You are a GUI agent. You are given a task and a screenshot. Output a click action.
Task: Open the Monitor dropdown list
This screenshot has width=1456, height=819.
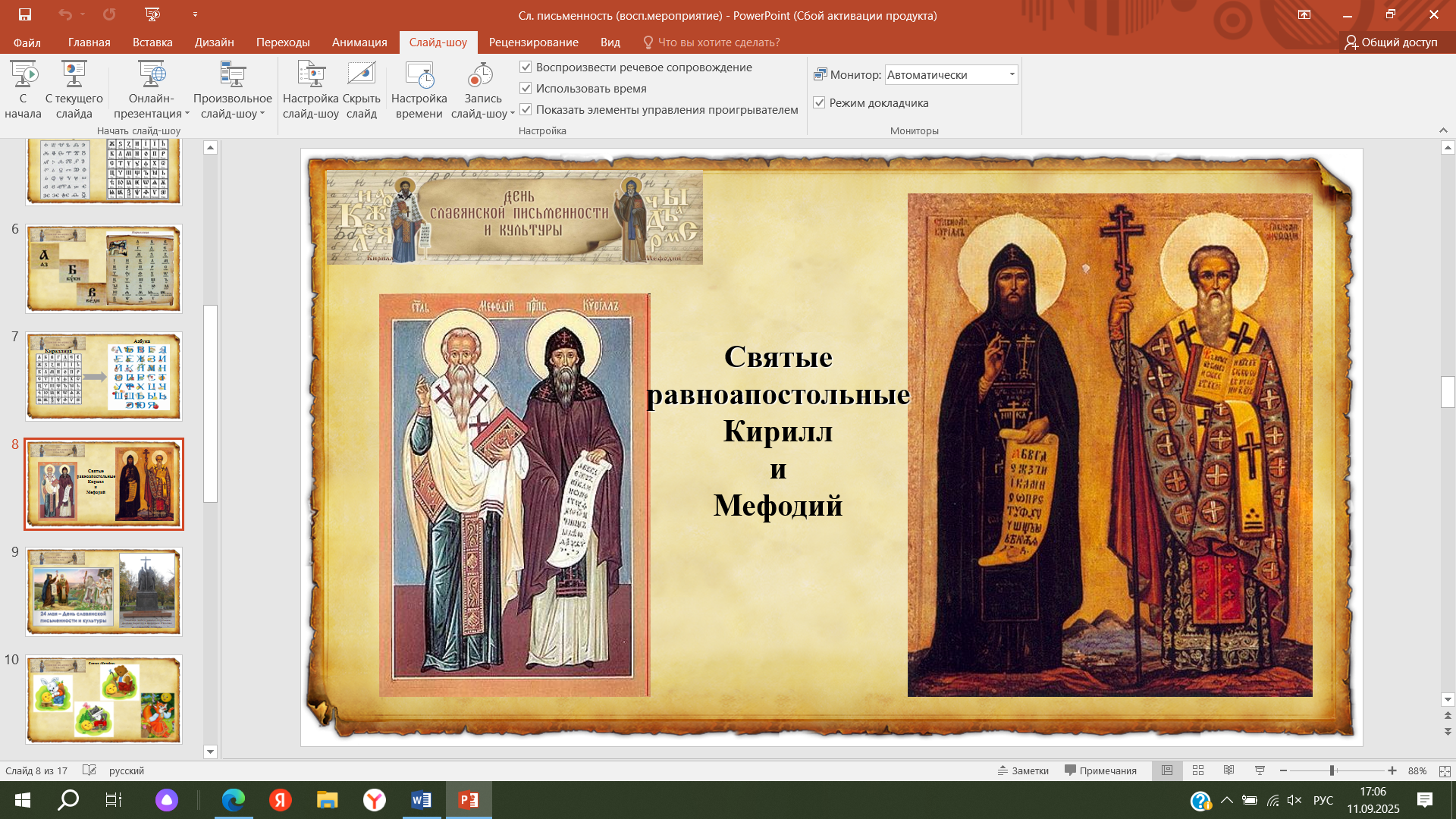[1012, 74]
